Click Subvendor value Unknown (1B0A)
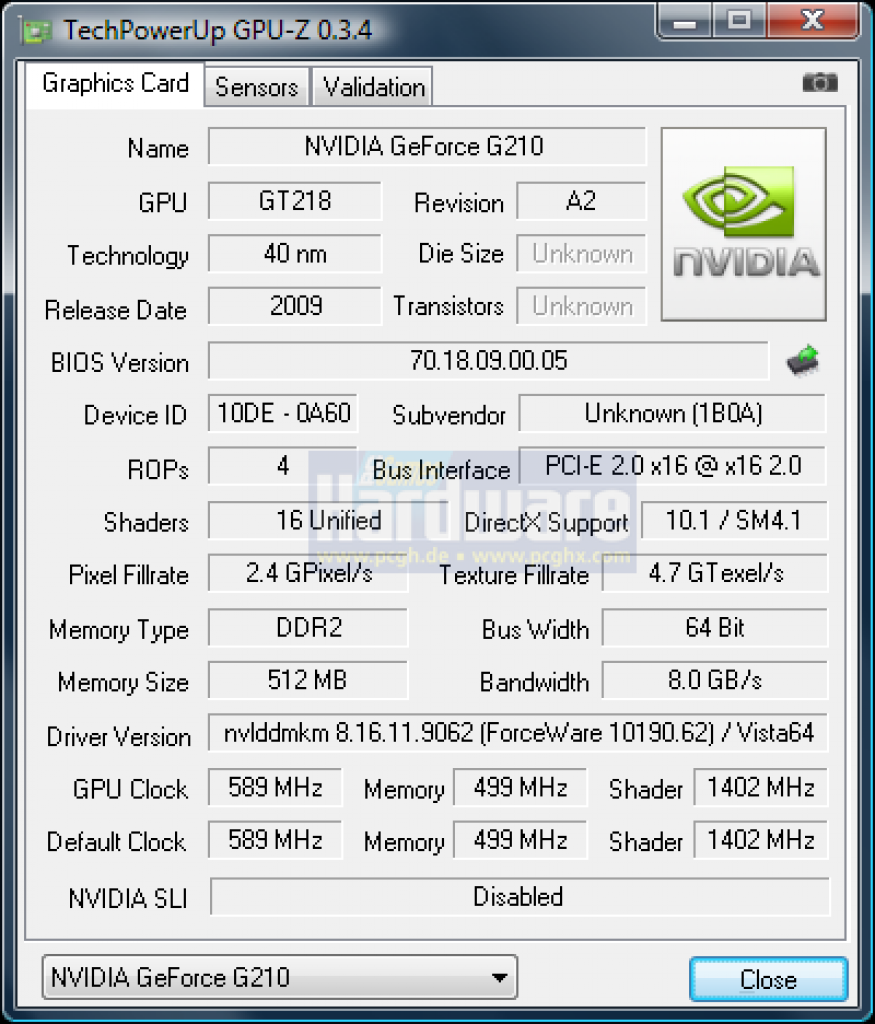875x1024 pixels. pos(673,413)
